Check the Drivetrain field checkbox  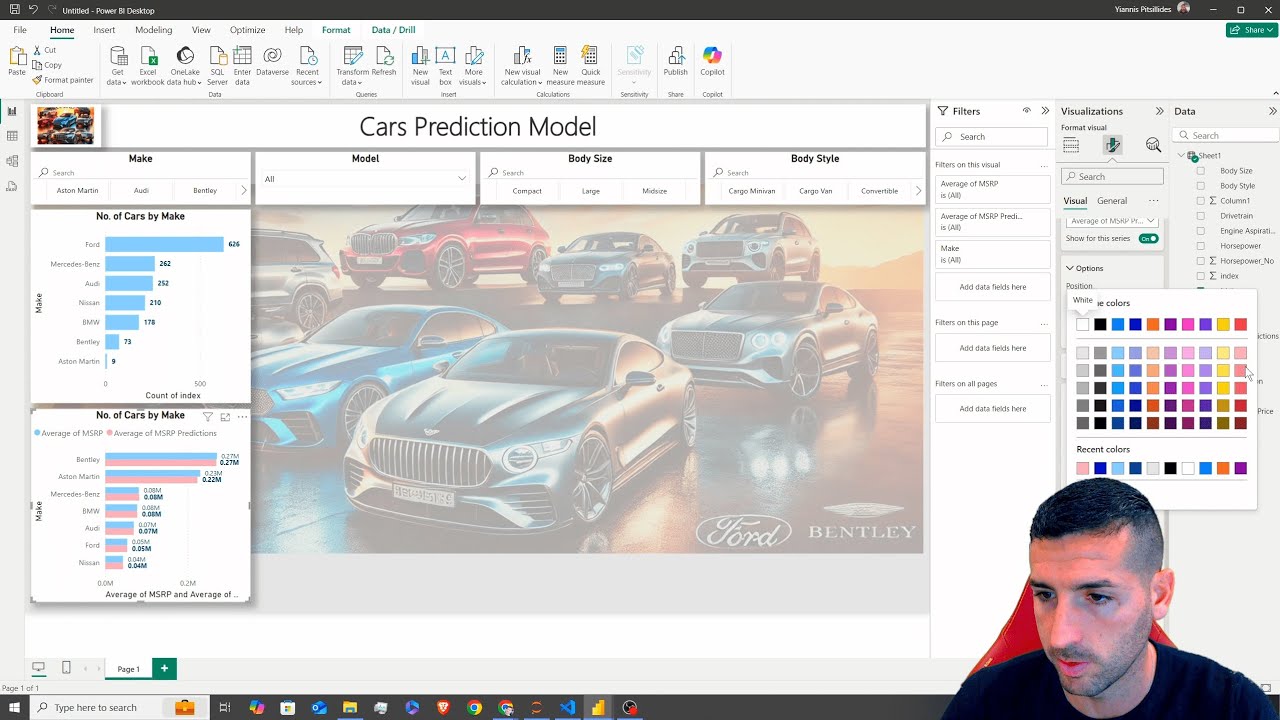point(1201,215)
